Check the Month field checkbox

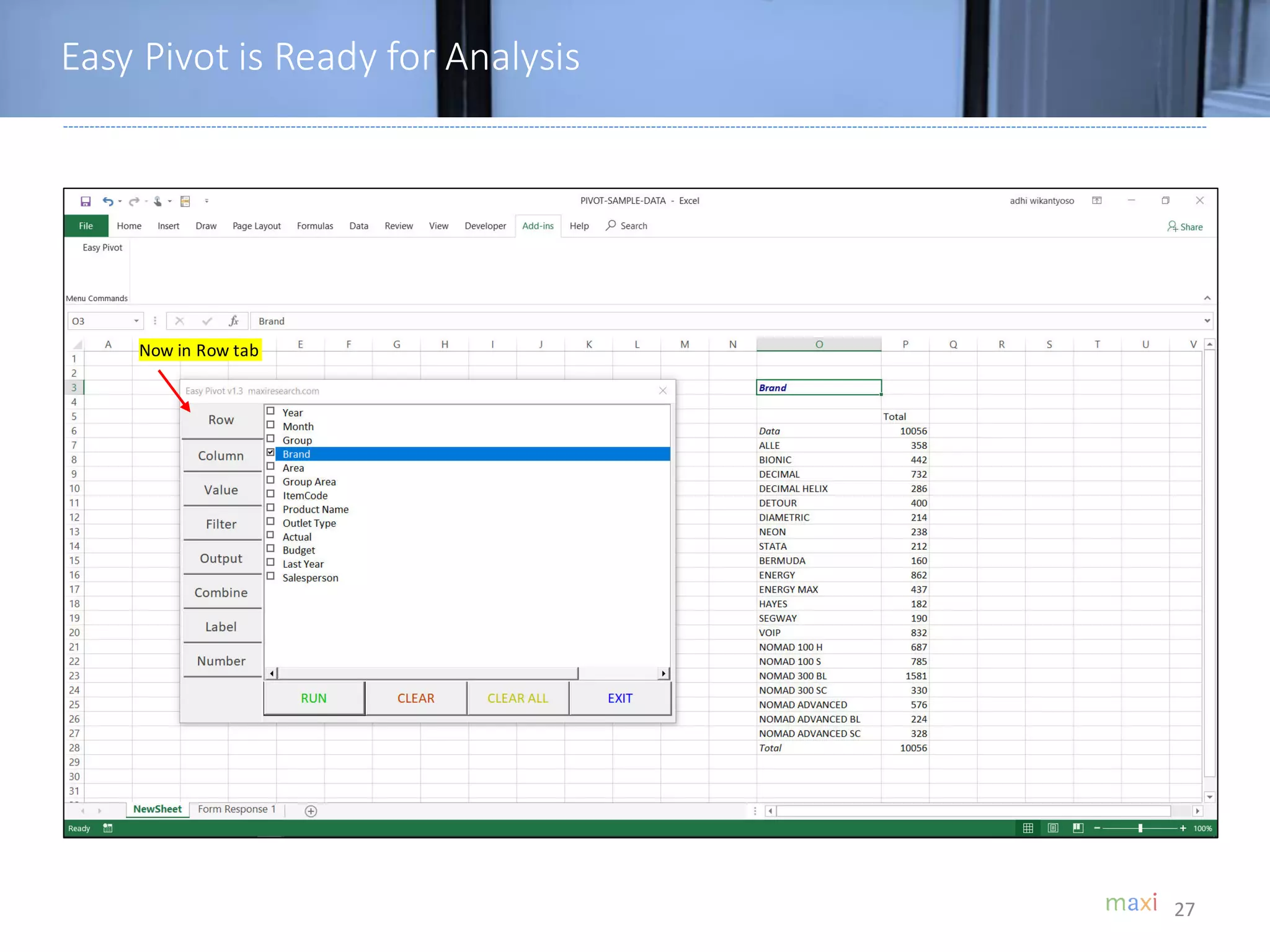coord(271,425)
